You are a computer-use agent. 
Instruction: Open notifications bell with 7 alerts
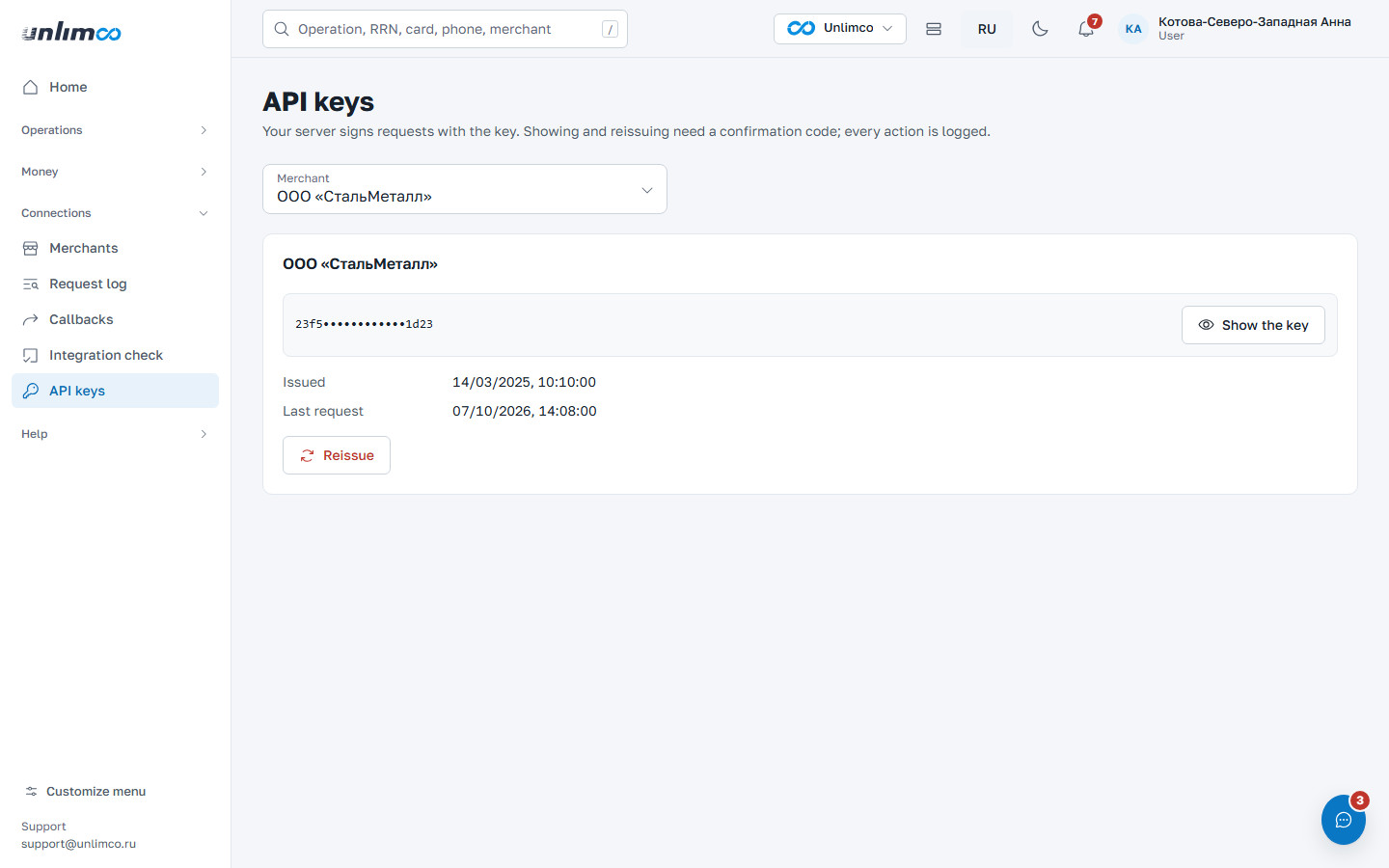pyautogui.click(x=1086, y=29)
